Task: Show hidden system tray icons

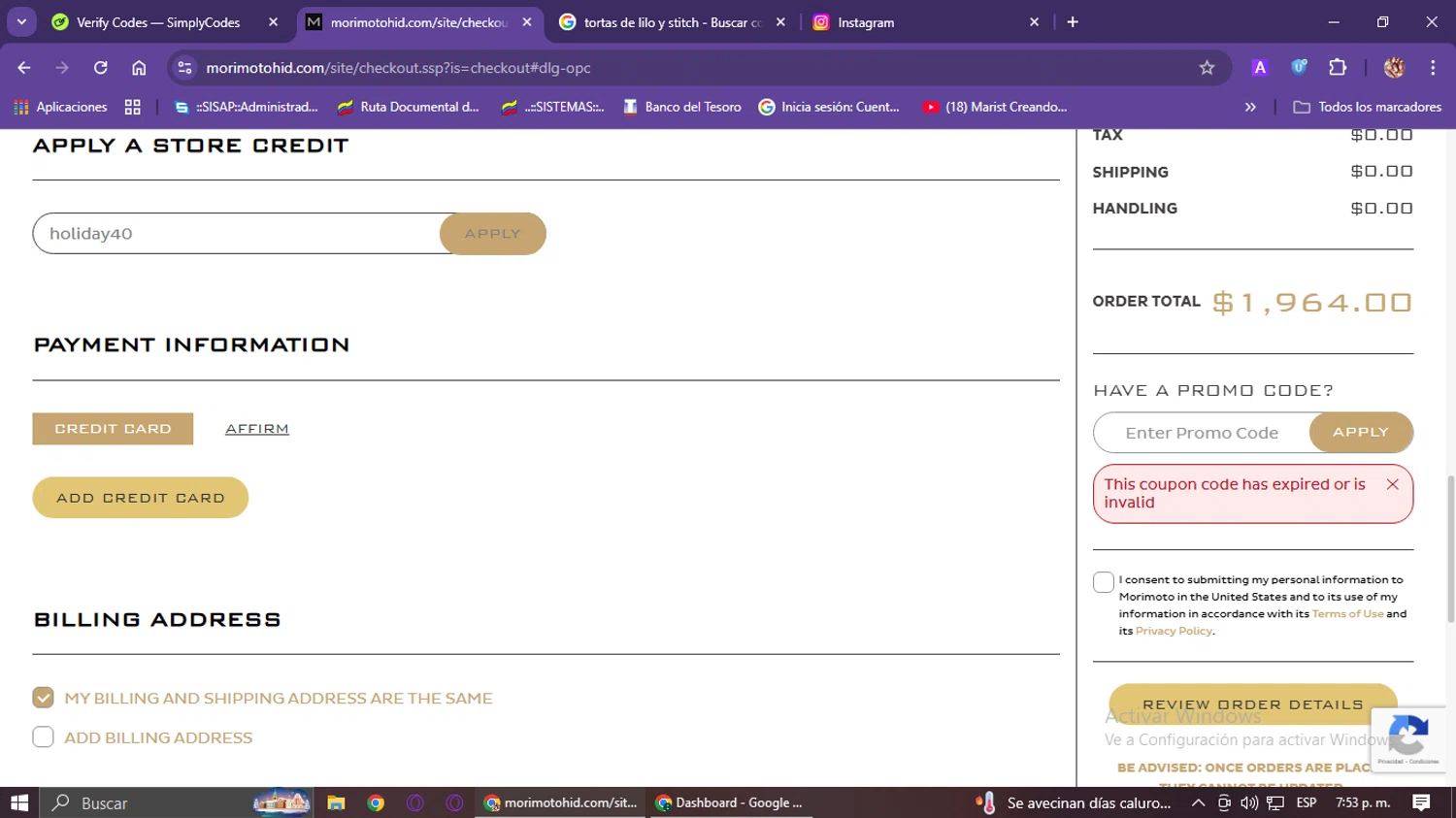Action: (x=1198, y=802)
